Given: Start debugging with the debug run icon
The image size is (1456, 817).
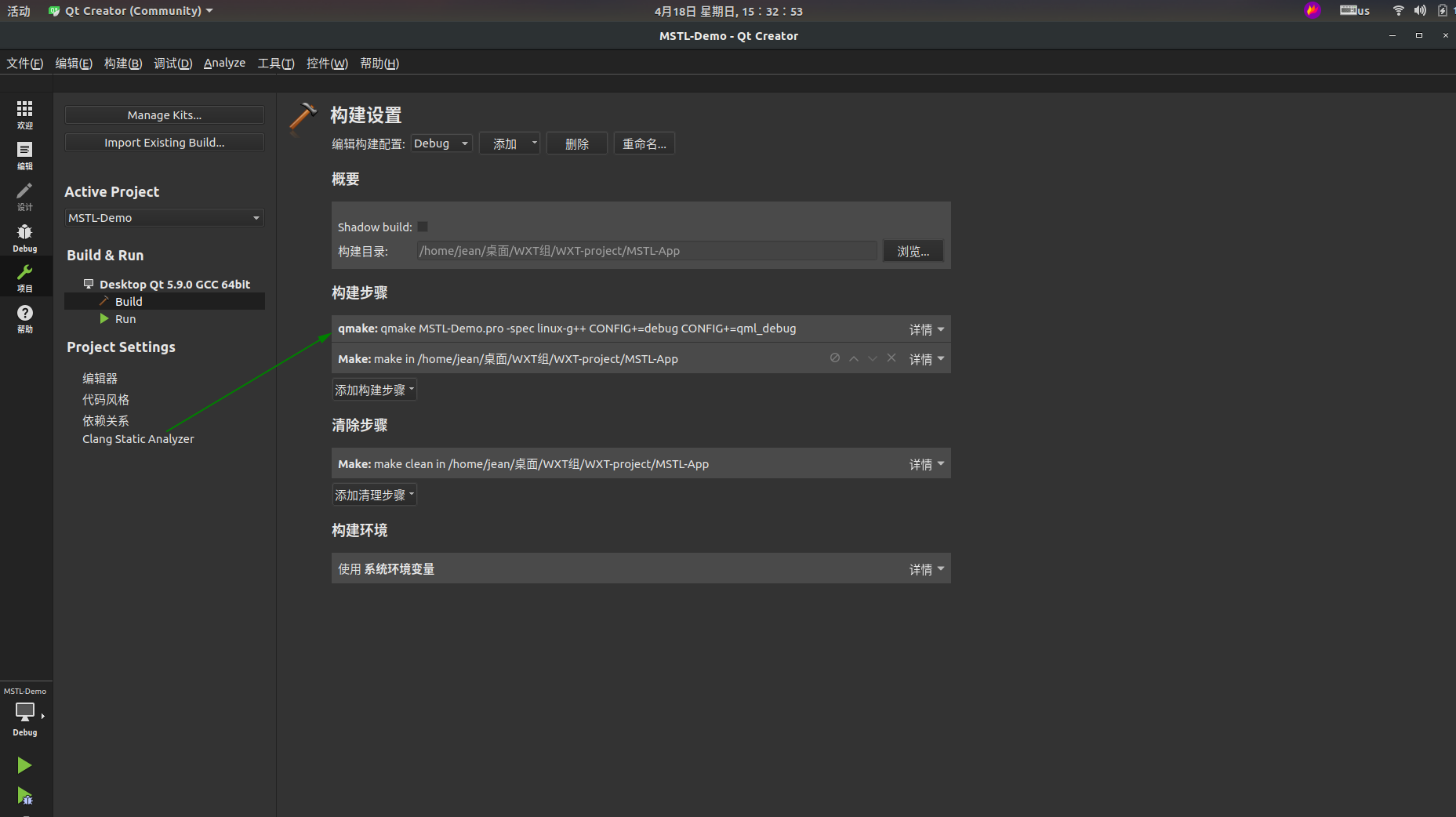Looking at the screenshot, I should 24,796.
